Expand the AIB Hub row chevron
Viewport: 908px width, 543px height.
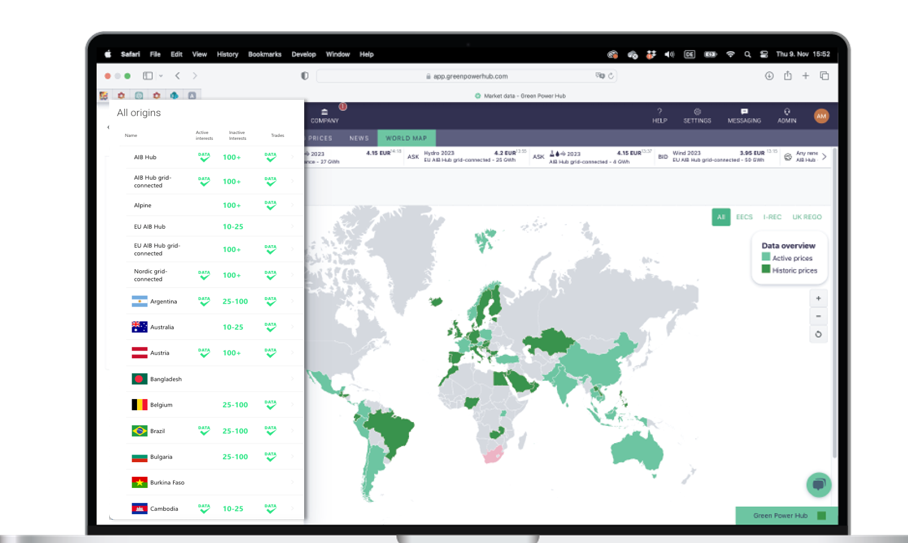point(292,157)
